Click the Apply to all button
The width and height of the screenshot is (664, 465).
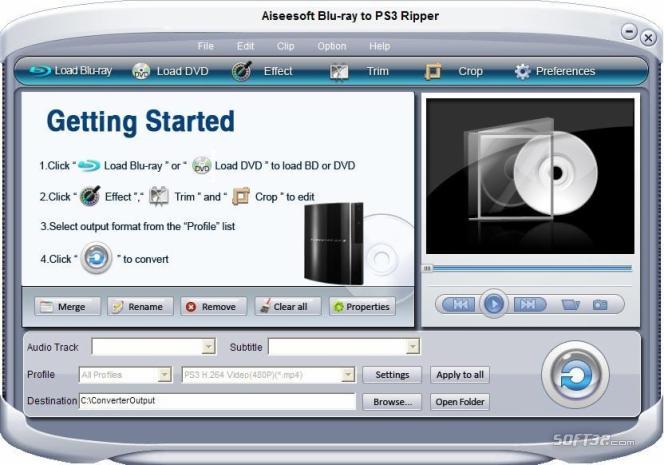(460, 375)
